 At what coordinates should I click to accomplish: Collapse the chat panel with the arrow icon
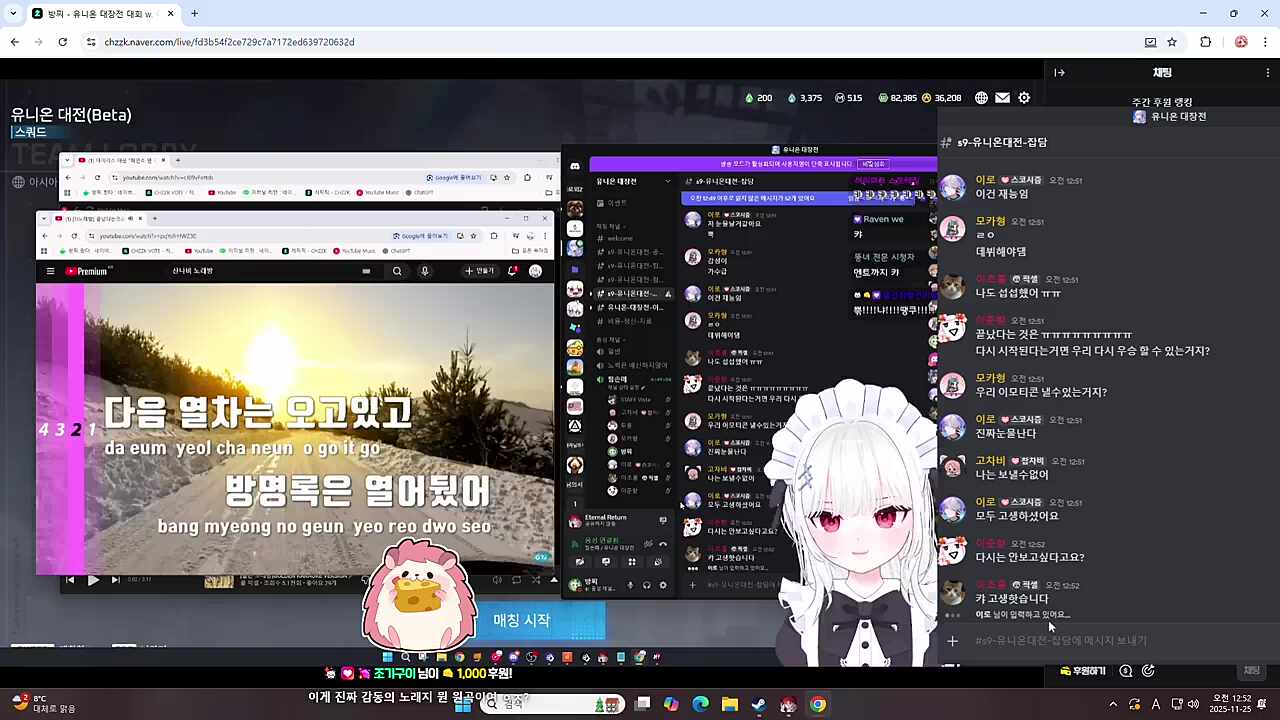click(x=1060, y=72)
